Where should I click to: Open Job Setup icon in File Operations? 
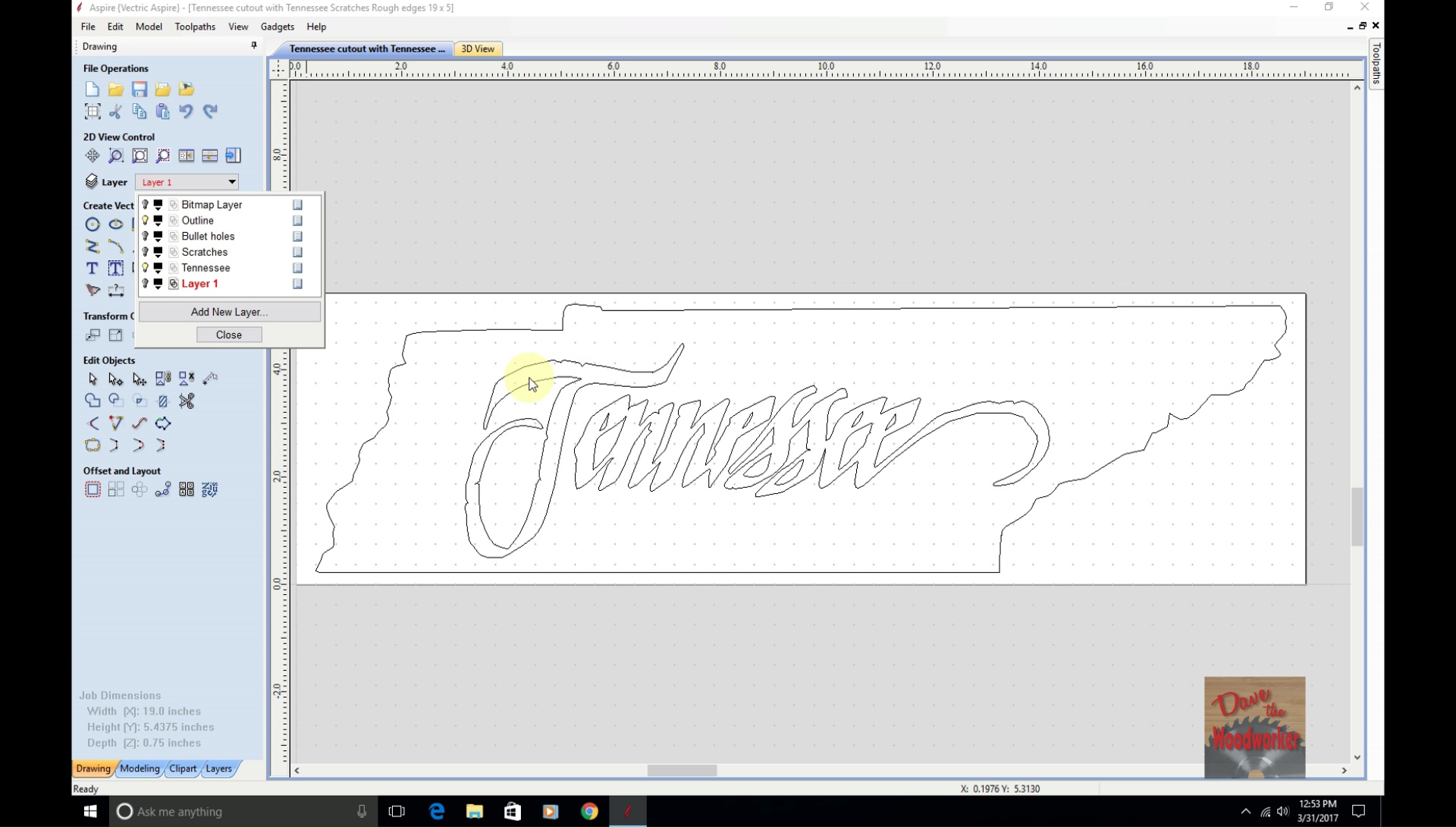point(93,112)
